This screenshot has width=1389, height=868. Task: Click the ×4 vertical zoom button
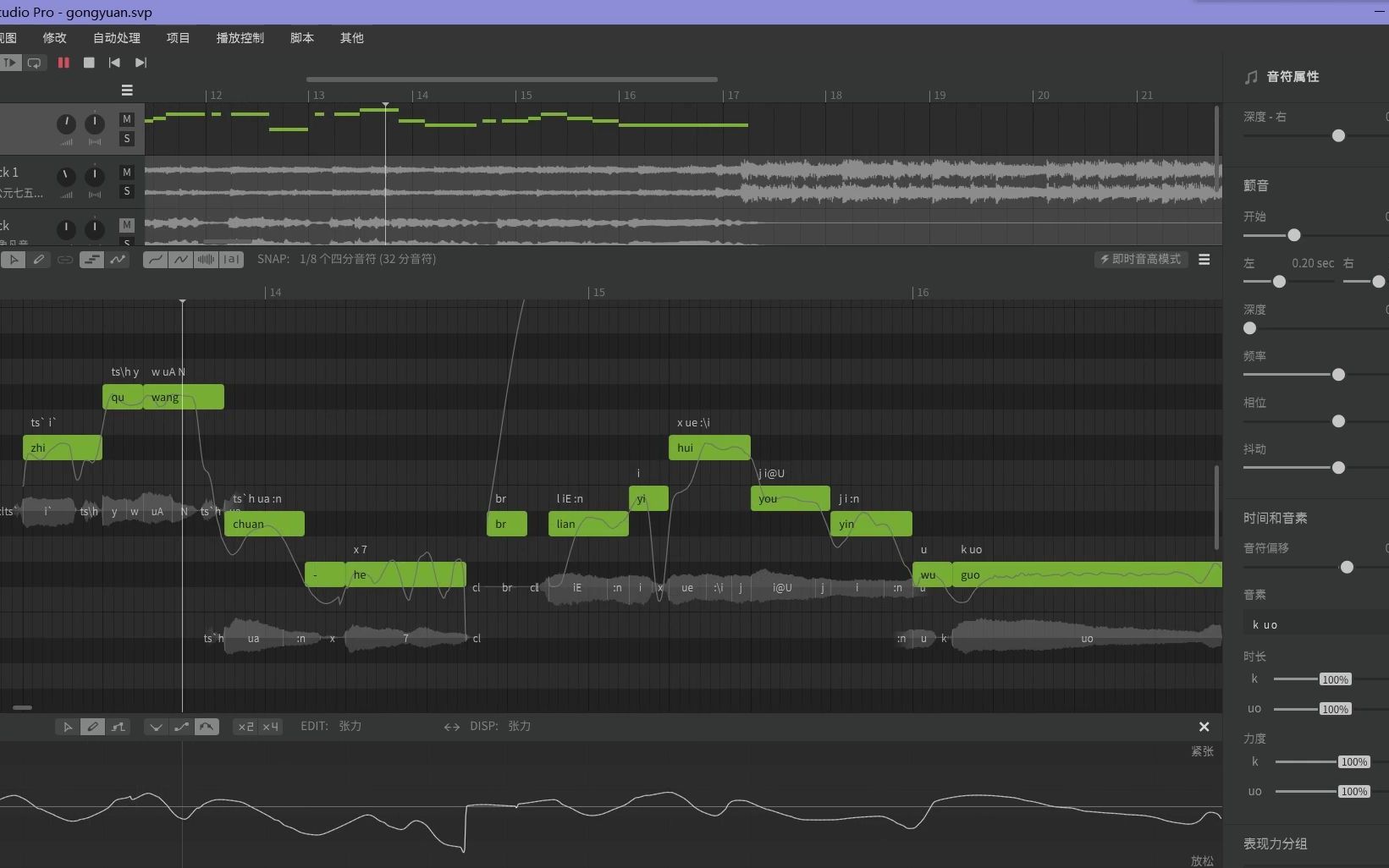click(270, 727)
